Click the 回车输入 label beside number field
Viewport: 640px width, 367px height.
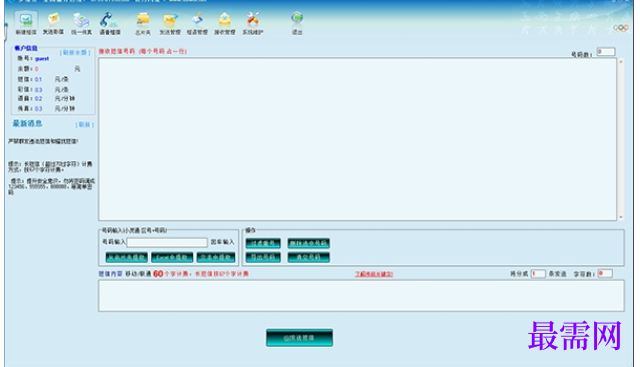click(222, 242)
